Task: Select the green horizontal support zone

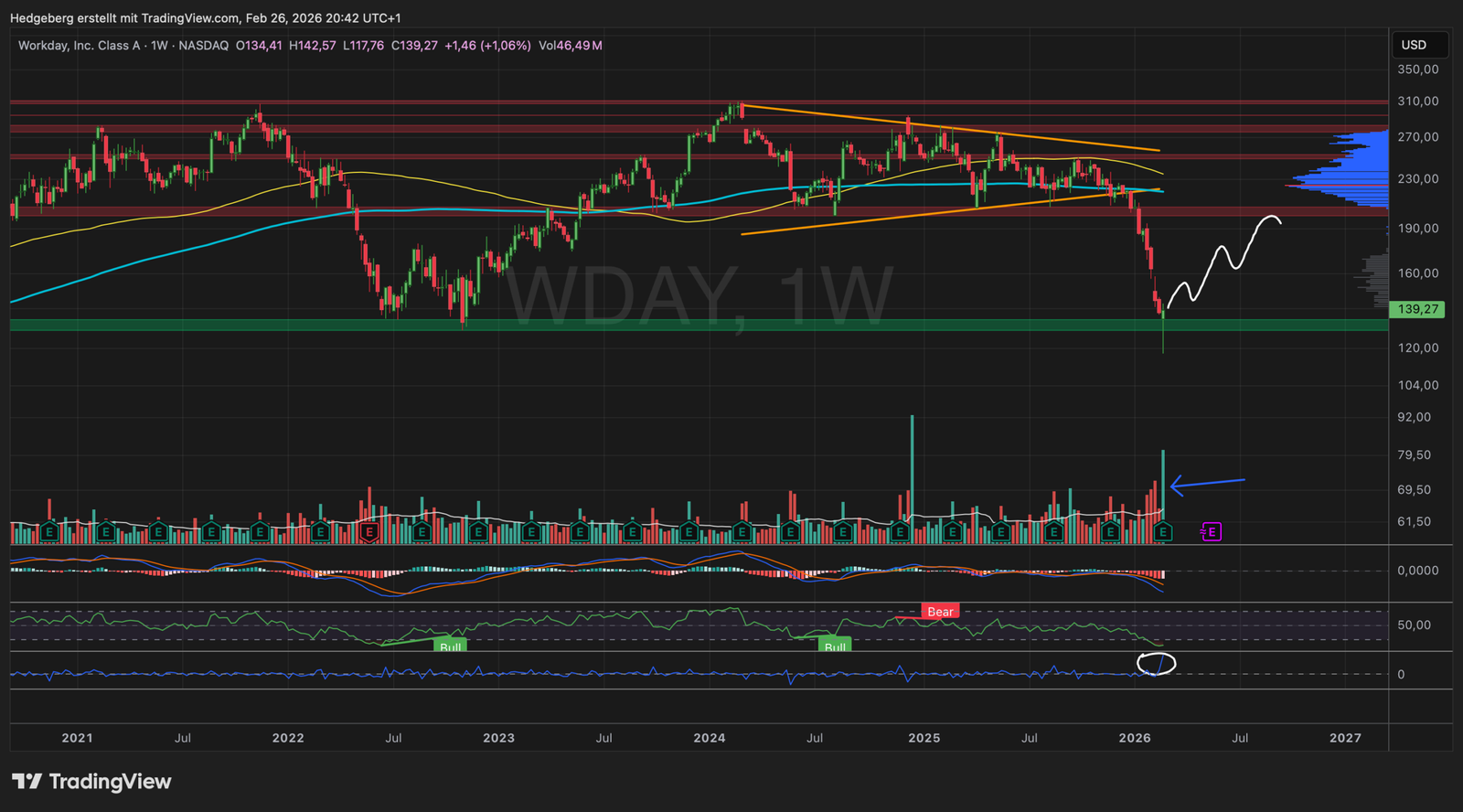Action: [x=640, y=325]
